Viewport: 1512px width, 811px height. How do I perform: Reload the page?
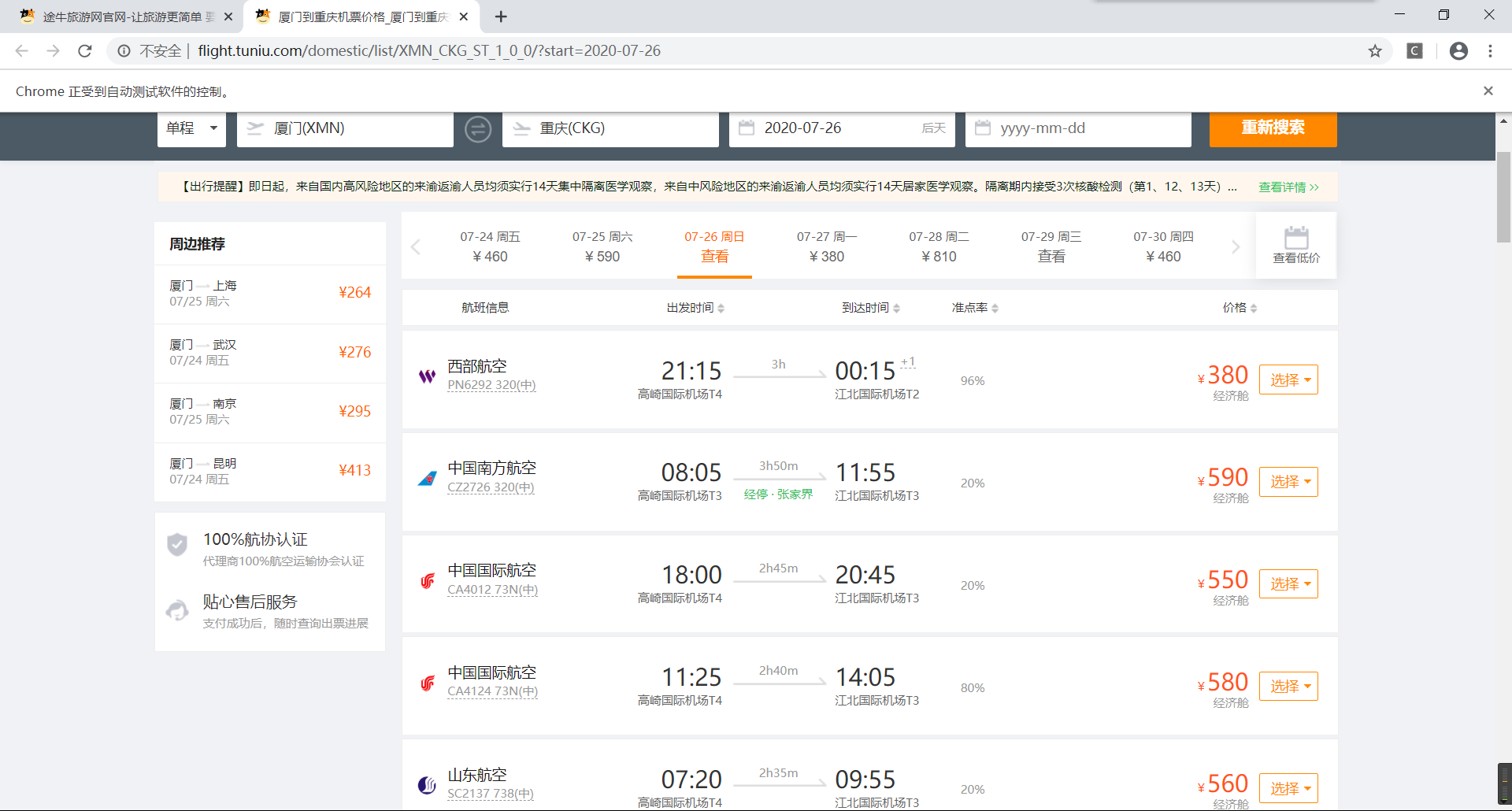click(85, 51)
